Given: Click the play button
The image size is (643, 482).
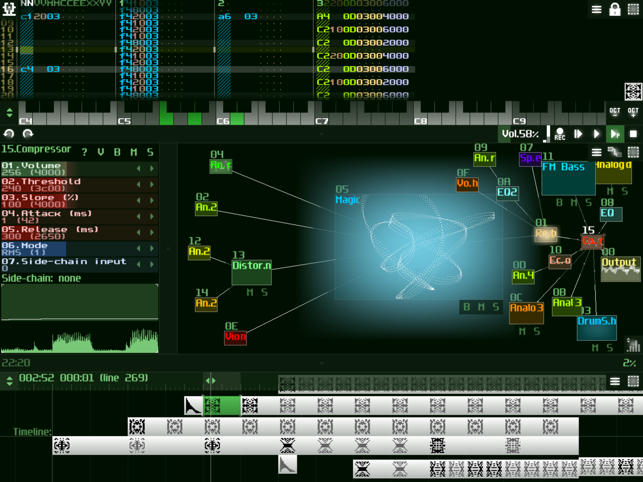Looking at the screenshot, I should click(x=597, y=134).
